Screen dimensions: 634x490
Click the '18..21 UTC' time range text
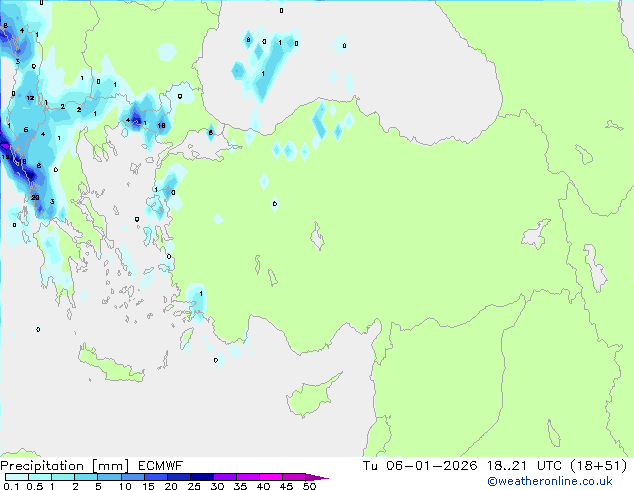click(x=524, y=466)
